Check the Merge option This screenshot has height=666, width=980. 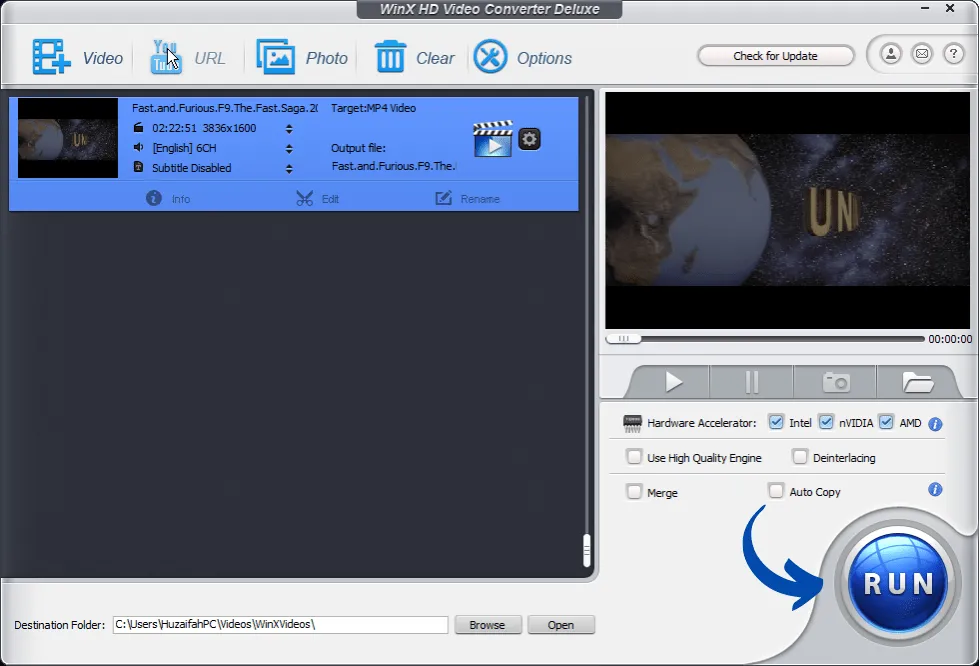(x=634, y=491)
